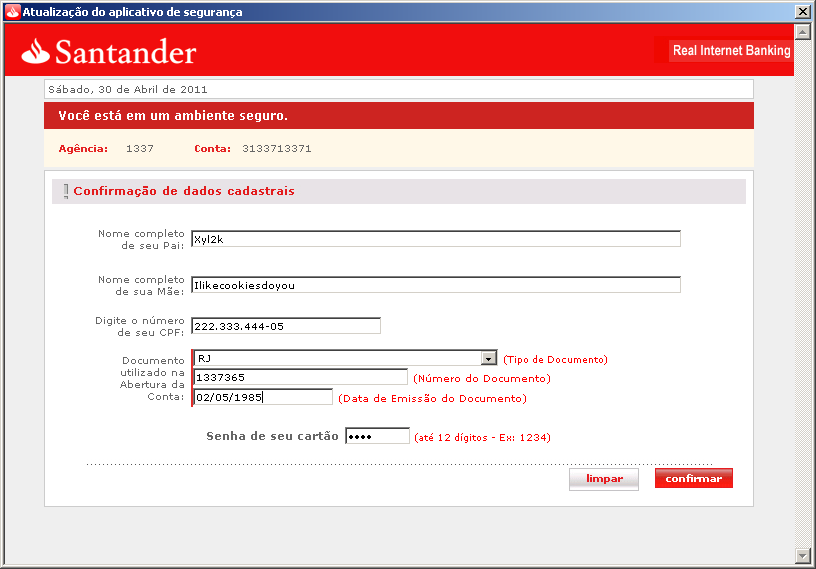Close the security update window
This screenshot has height=569, width=816.
coord(803,11)
